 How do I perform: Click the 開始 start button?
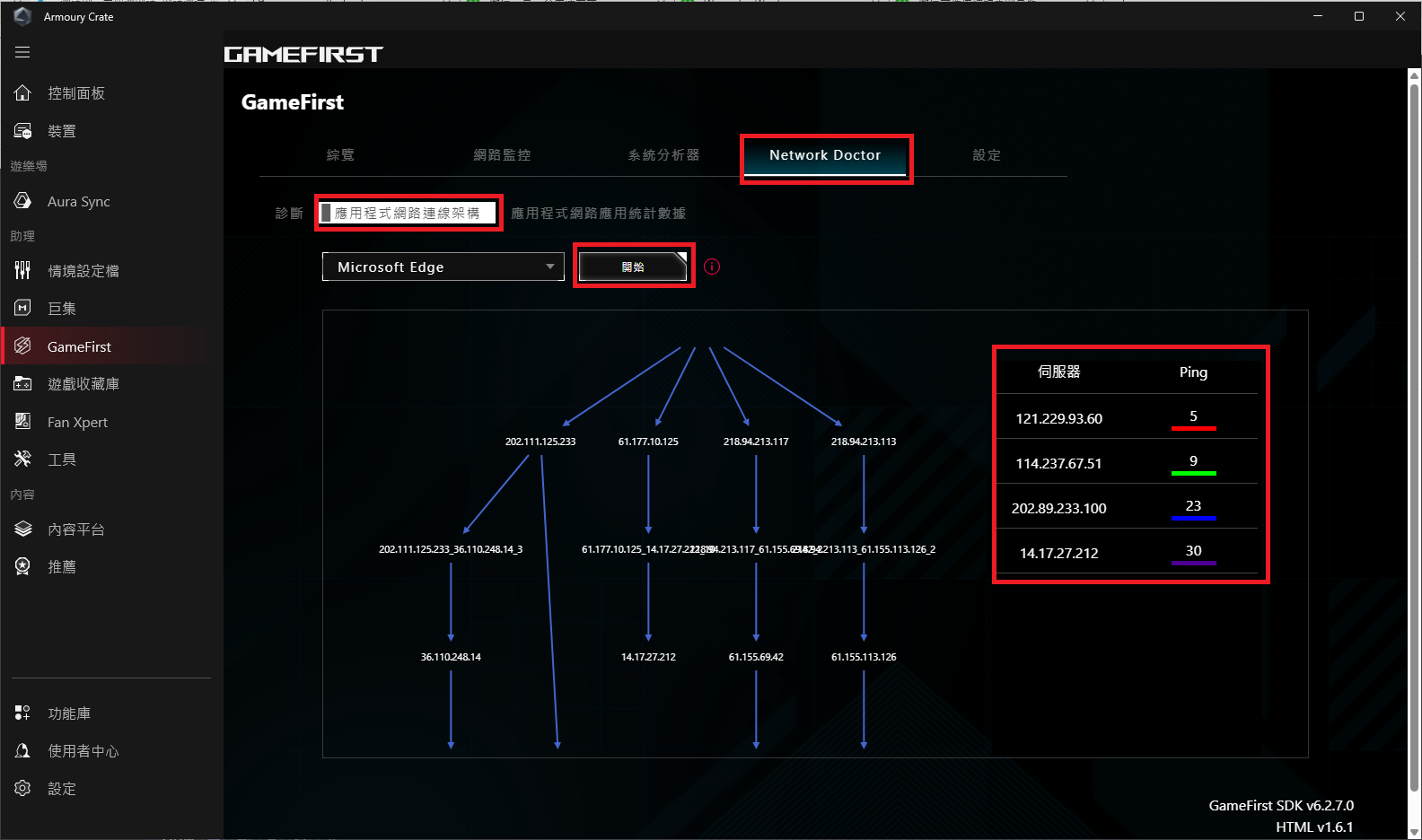633,267
